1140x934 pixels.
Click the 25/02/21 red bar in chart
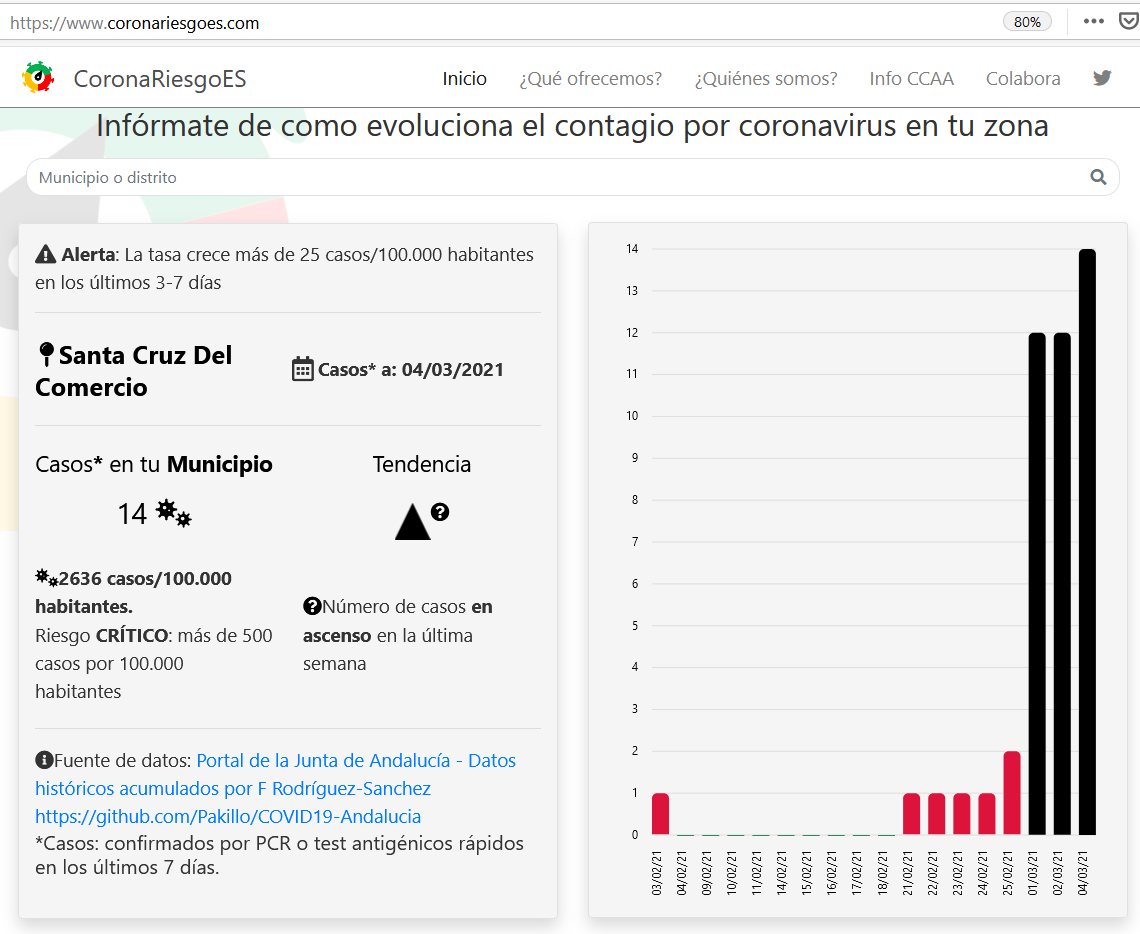pyautogui.click(x=1011, y=793)
